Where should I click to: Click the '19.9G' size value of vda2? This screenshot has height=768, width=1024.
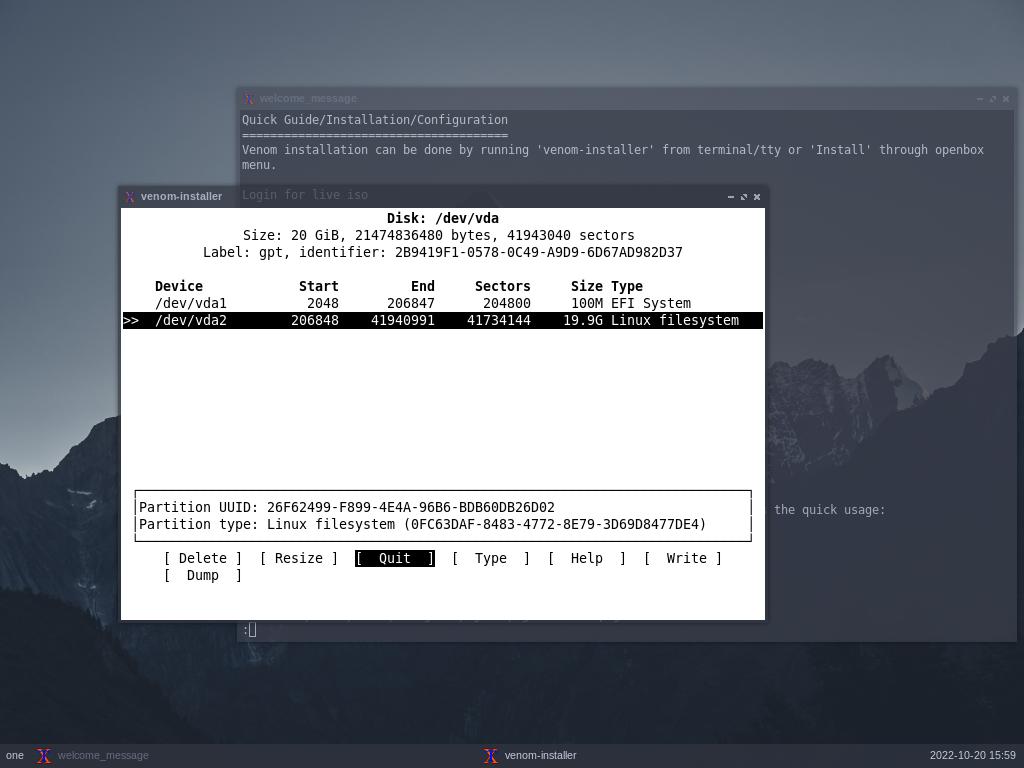(x=583, y=320)
